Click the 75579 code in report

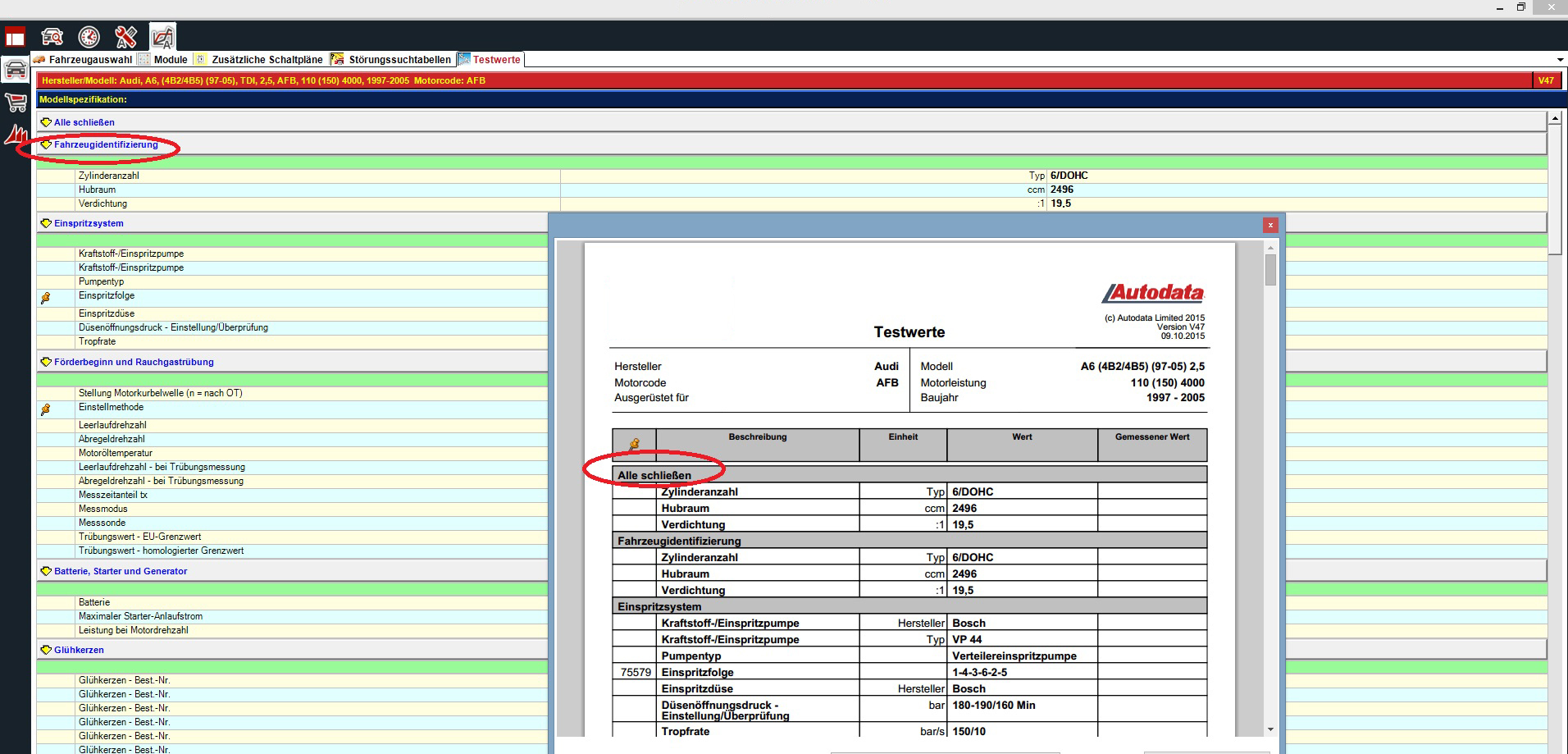click(x=636, y=672)
